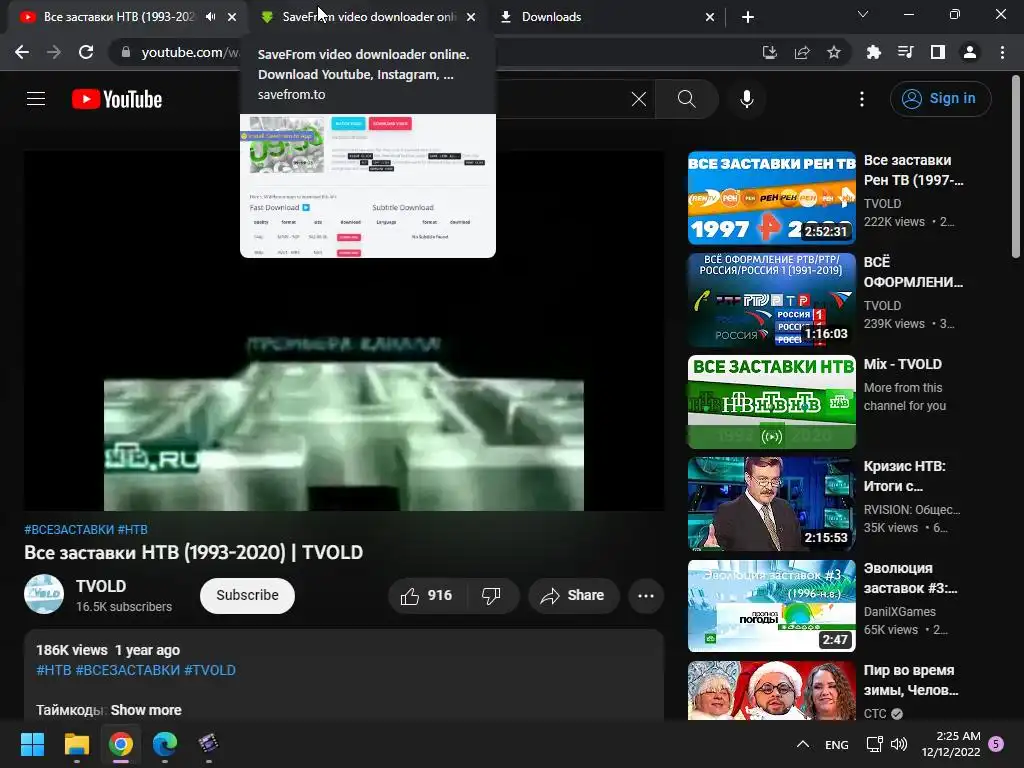The image size is (1024, 768).
Task: Open the #ВСЕЗАСТАВКИ hashtag above the title
Action: [69, 530]
